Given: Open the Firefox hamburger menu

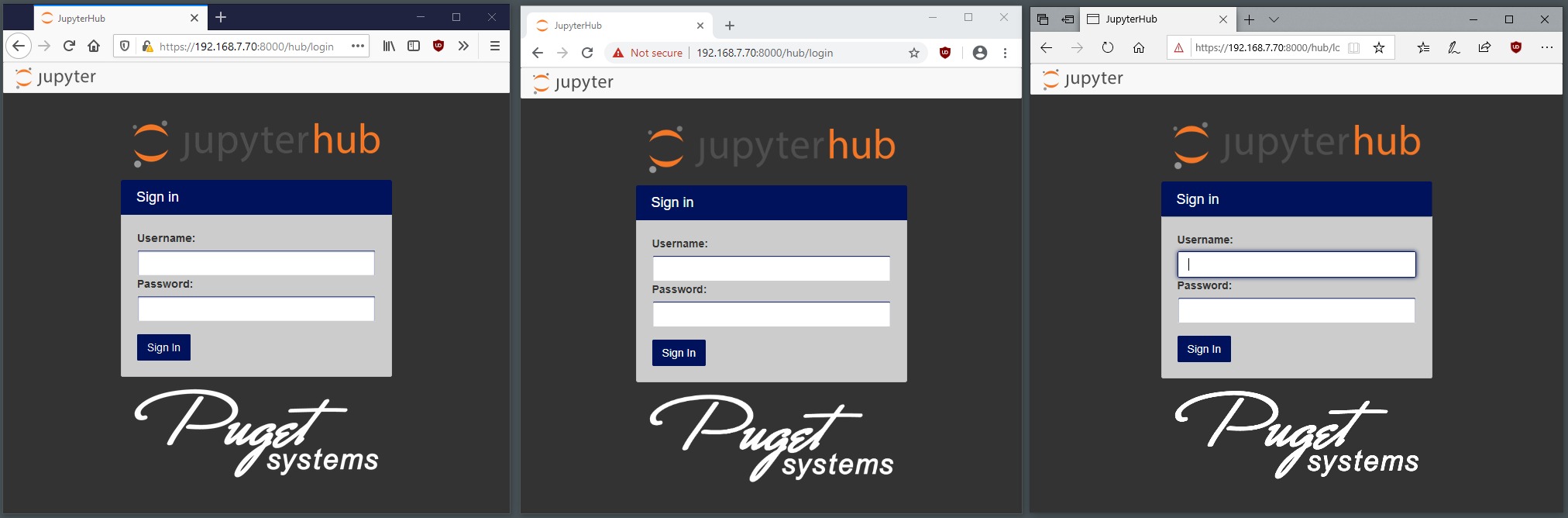Looking at the screenshot, I should pyautogui.click(x=495, y=47).
